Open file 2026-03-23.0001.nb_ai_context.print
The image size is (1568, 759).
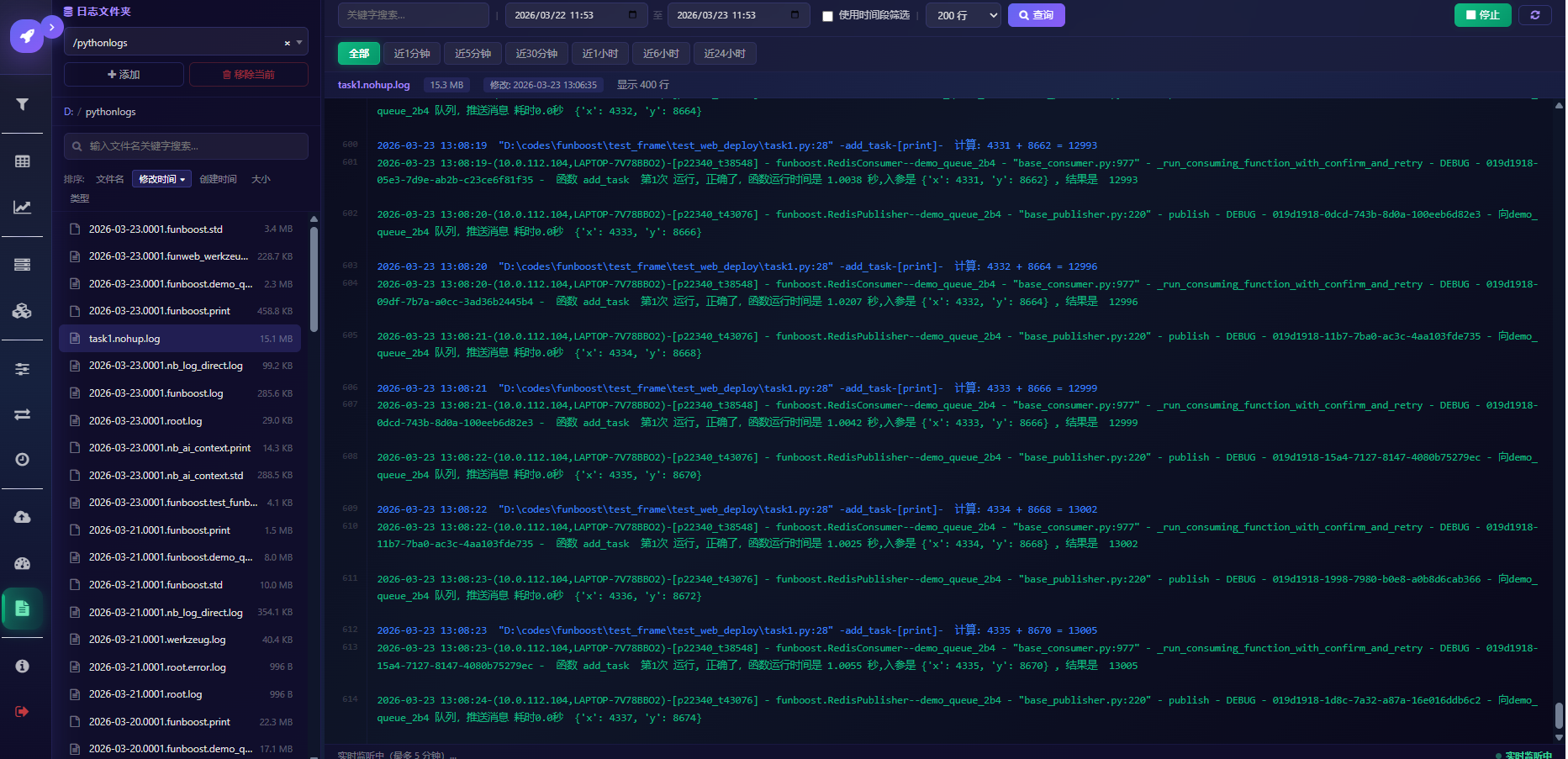tap(180, 448)
